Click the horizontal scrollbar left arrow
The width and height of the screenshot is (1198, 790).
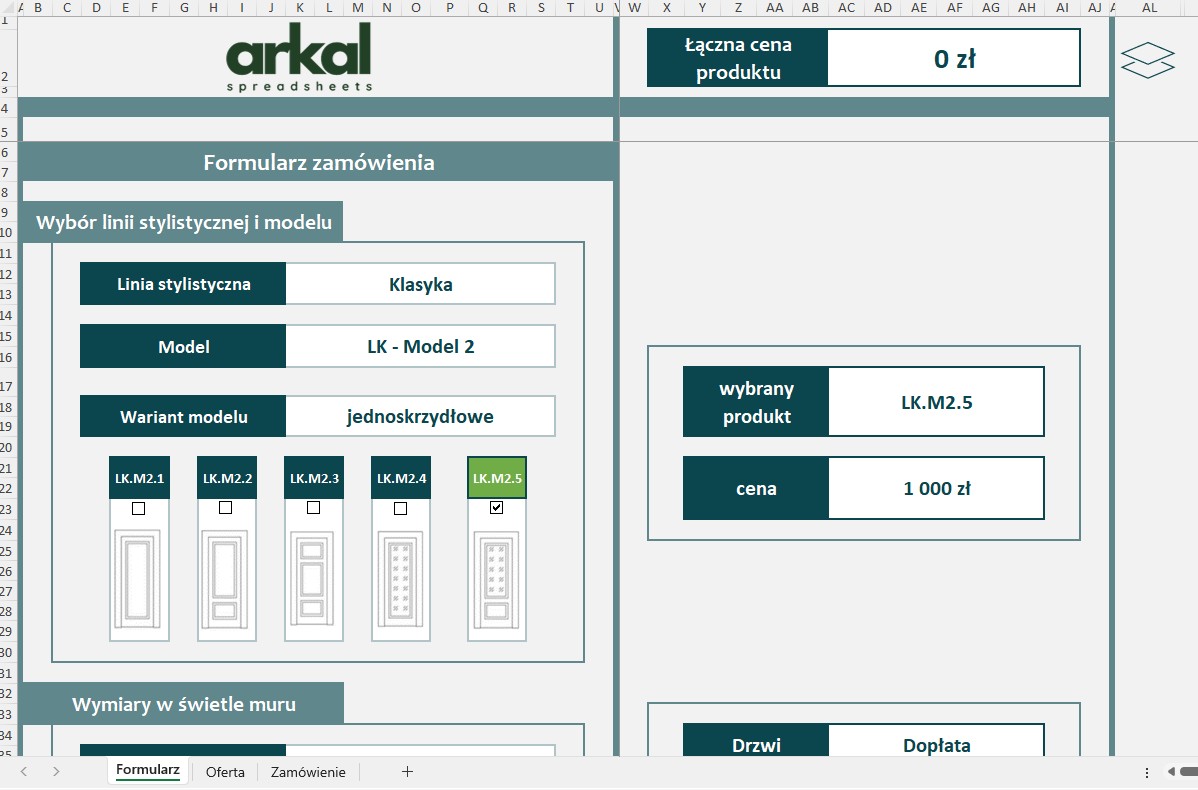[1171, 771]
